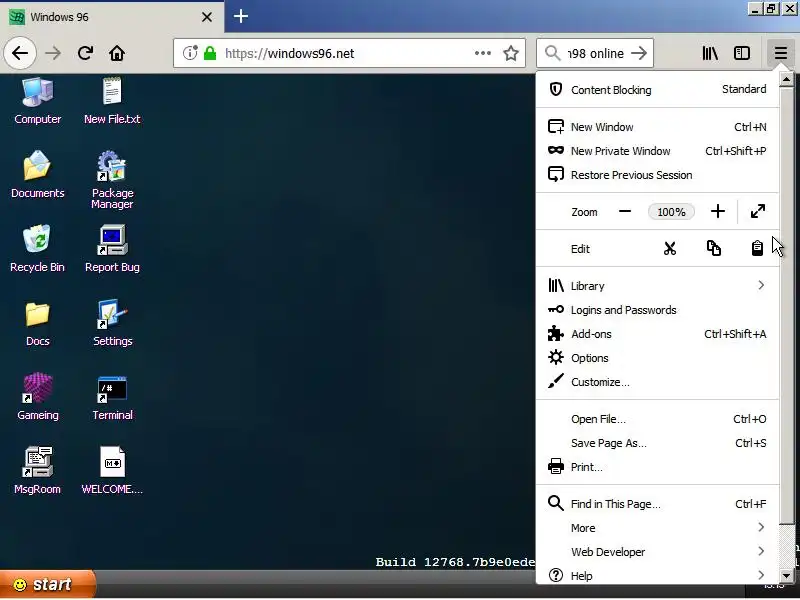This screenshot has width=800, height=600.
Task: Click the search go arrow
Action: point(639,53)
